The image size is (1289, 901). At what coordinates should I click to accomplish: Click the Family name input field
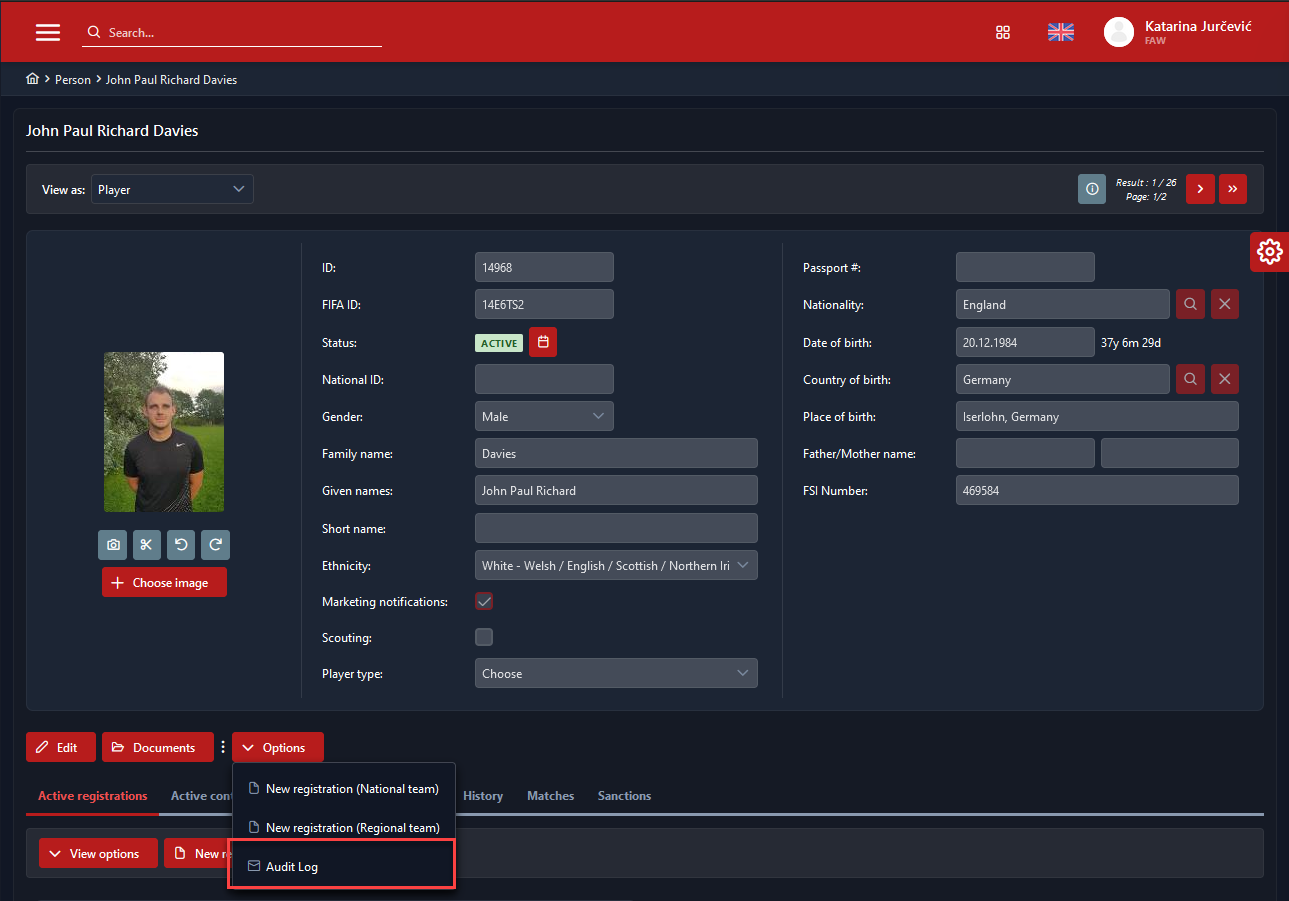tap(616, 454)
